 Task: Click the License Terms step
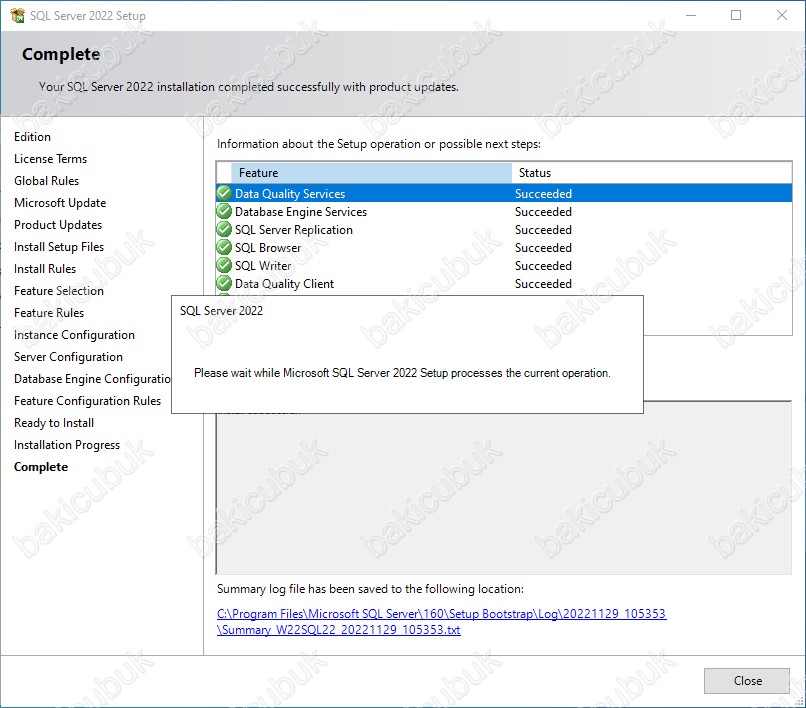coord(50,159)
